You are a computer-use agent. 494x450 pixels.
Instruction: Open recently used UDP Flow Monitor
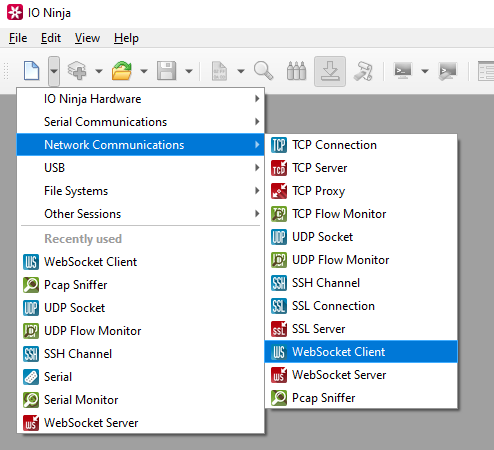click(x=141, y=331)
